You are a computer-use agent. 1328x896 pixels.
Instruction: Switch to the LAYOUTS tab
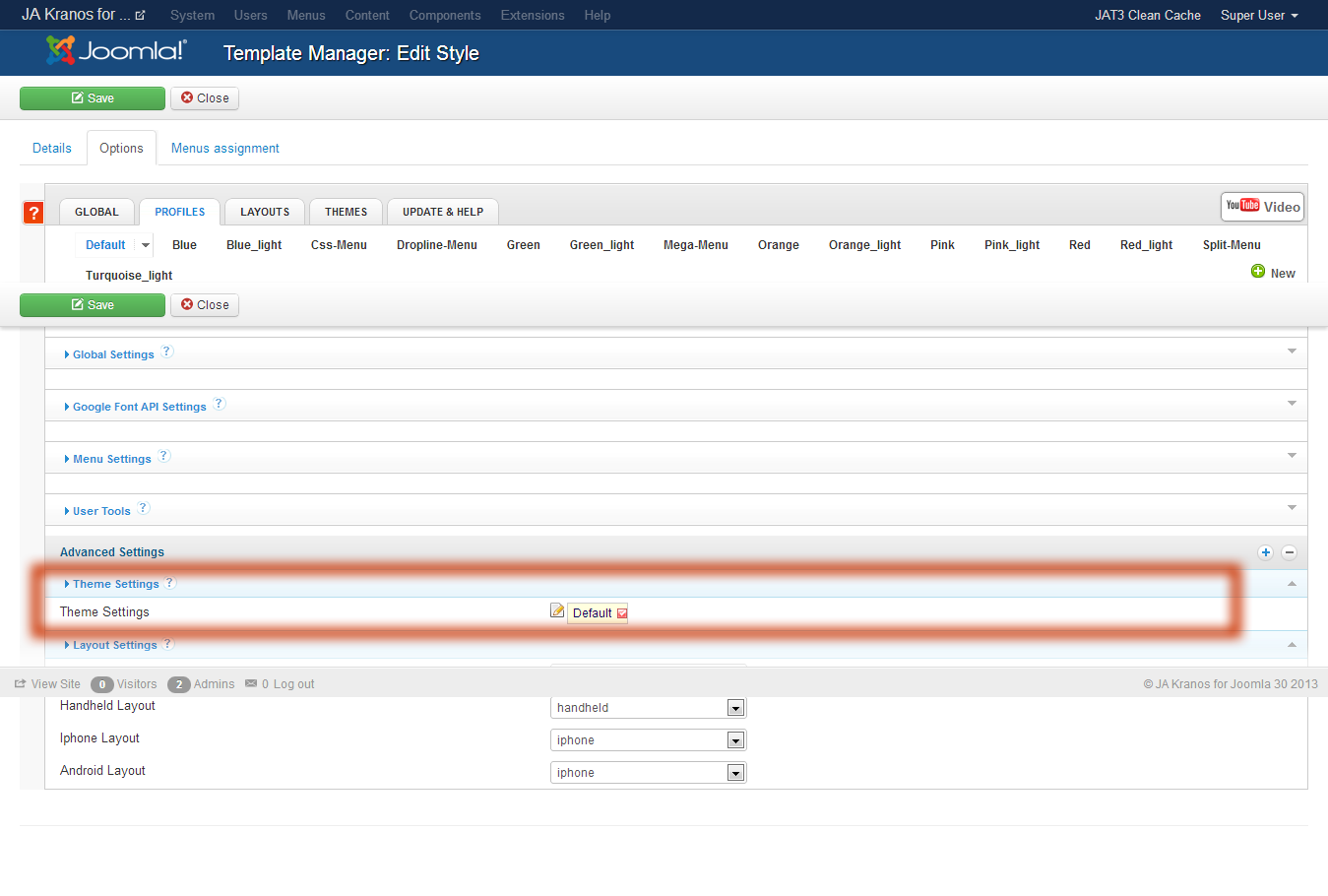coord(265,212)
